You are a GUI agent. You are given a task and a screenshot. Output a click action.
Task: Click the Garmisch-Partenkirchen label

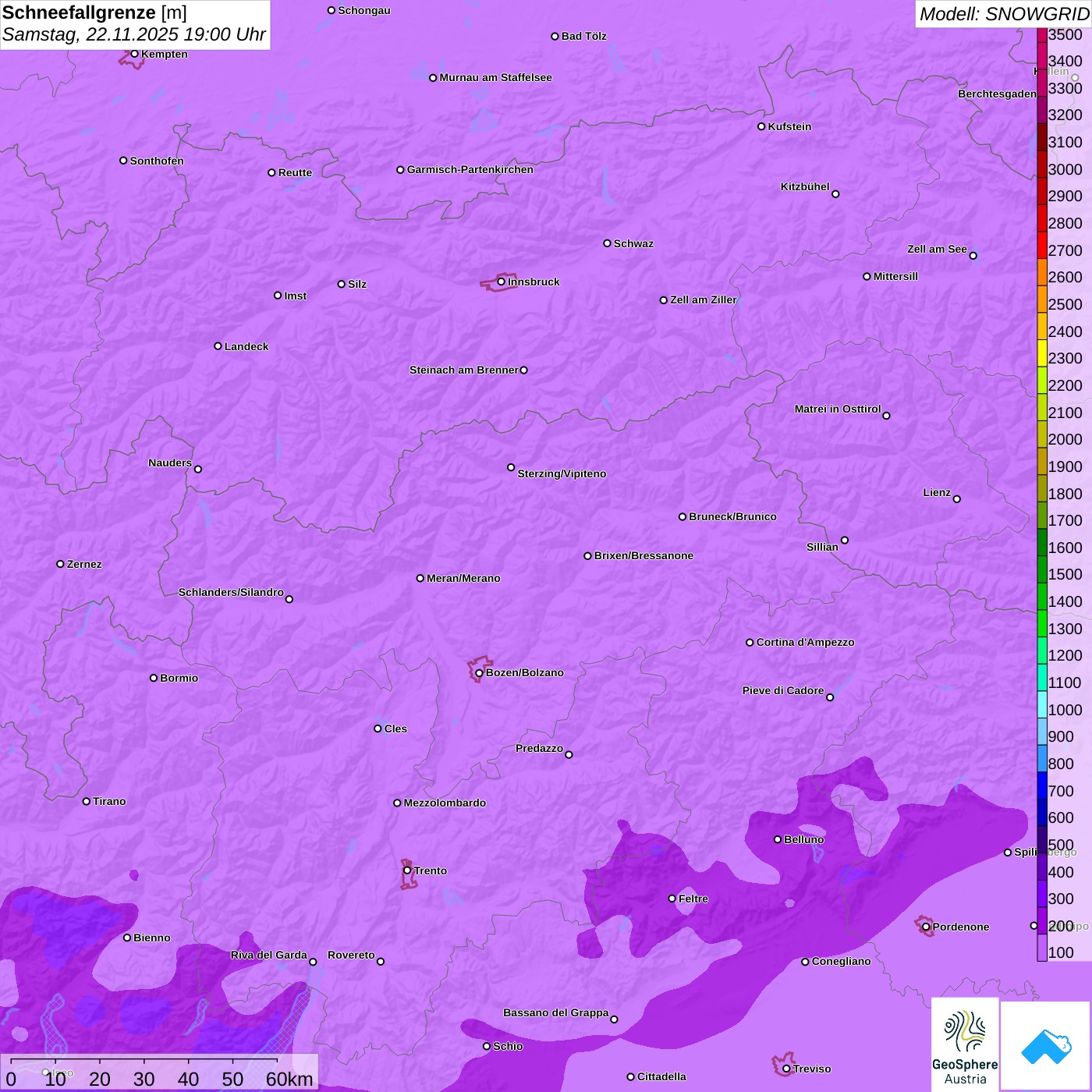coord(470,169)
